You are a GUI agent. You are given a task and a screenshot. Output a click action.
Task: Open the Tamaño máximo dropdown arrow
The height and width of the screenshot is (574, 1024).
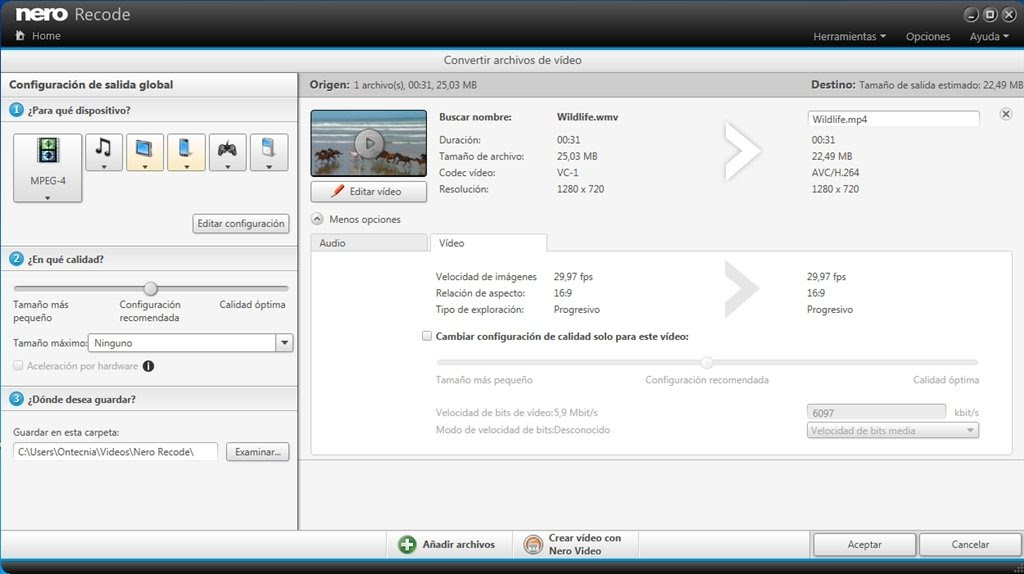(x=284, y=343)
